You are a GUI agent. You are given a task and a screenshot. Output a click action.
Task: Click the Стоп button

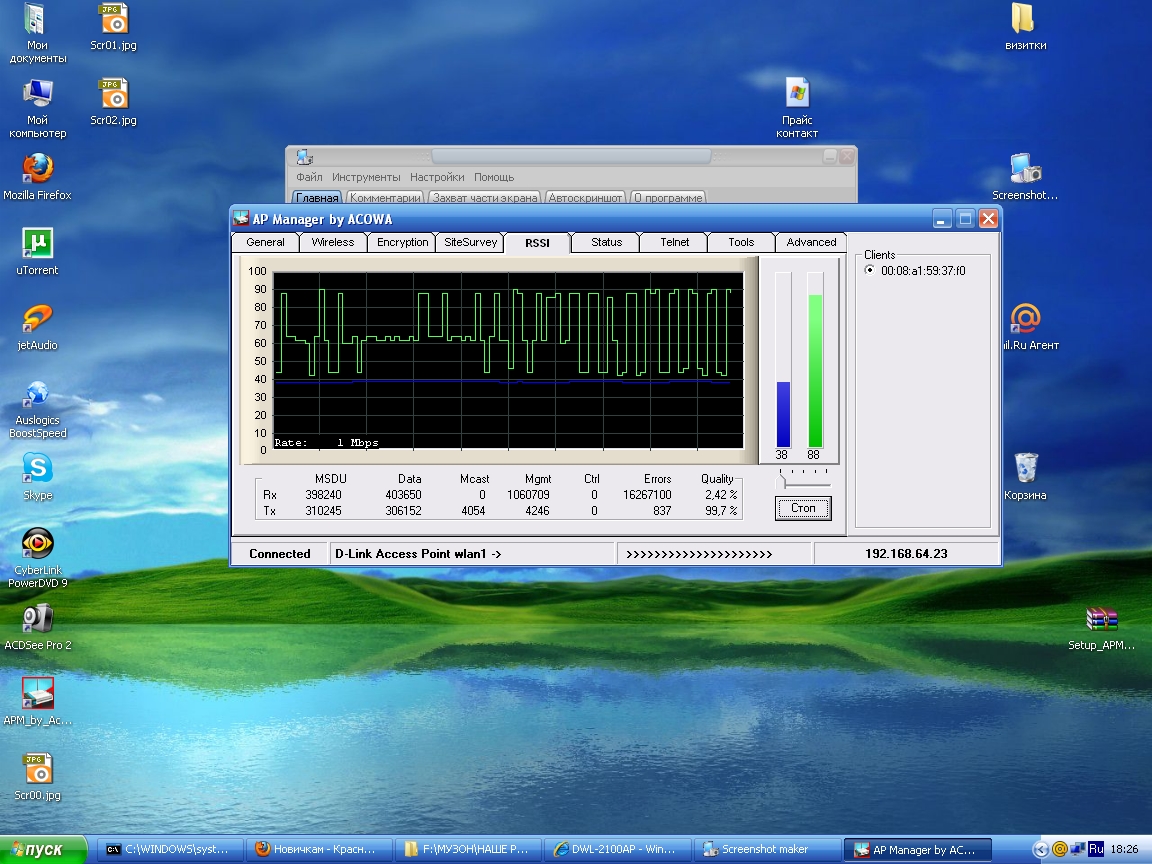click(803, 508)
